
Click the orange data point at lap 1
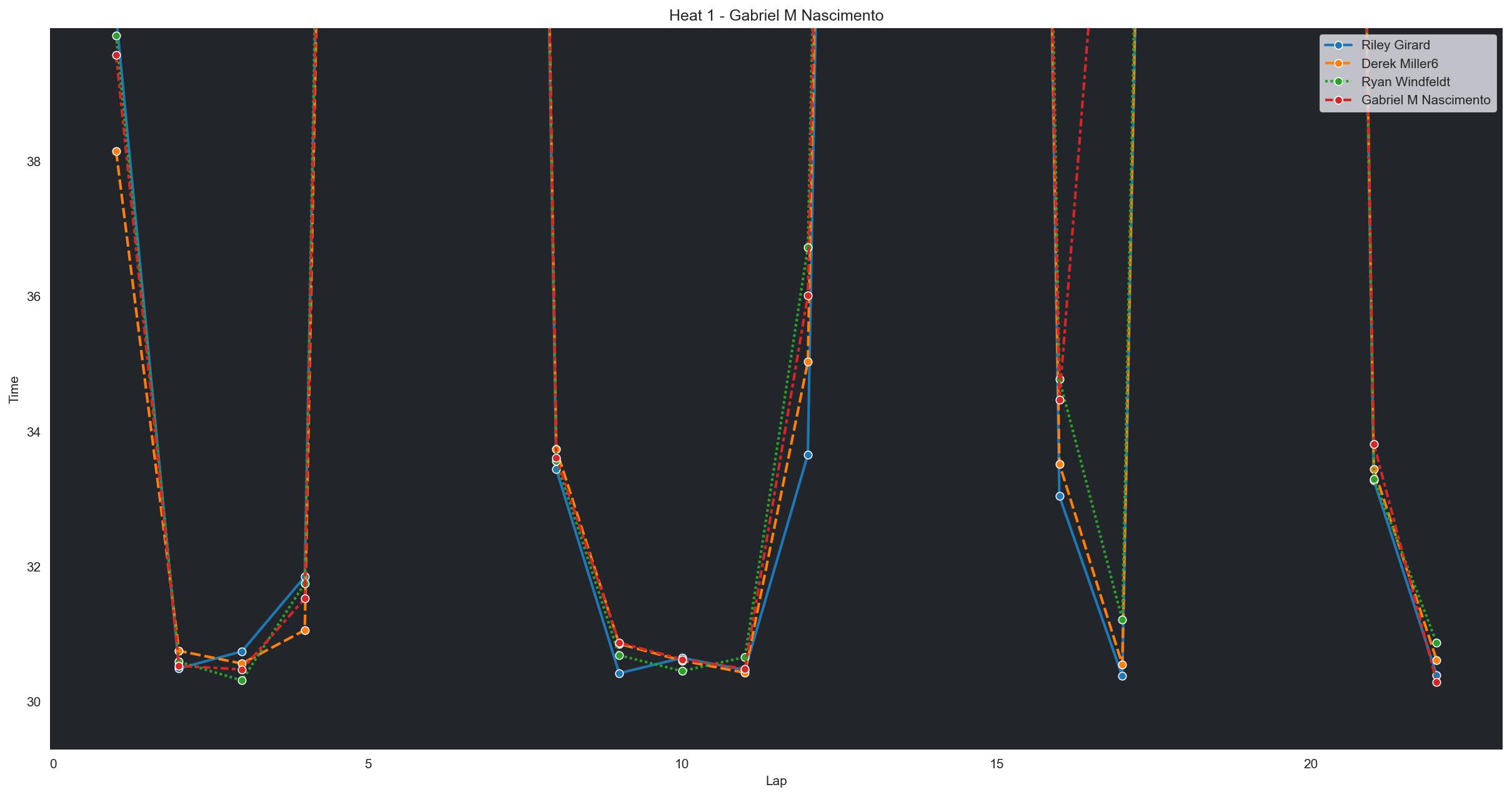tap(116, 151)
